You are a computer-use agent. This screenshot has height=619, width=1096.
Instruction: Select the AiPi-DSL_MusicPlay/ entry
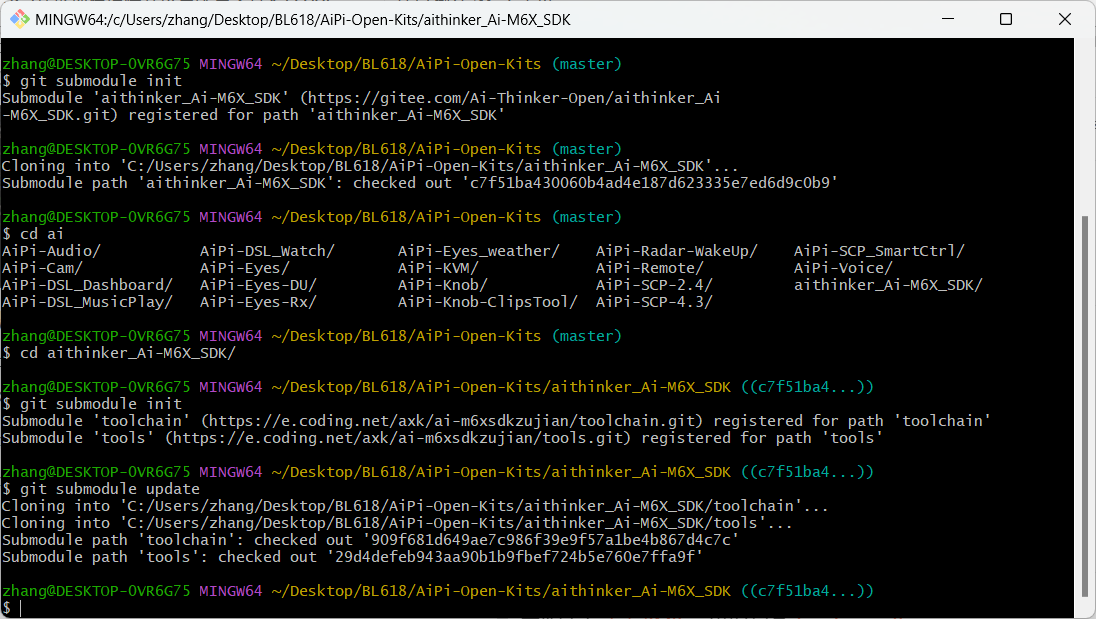coord(87,303)
